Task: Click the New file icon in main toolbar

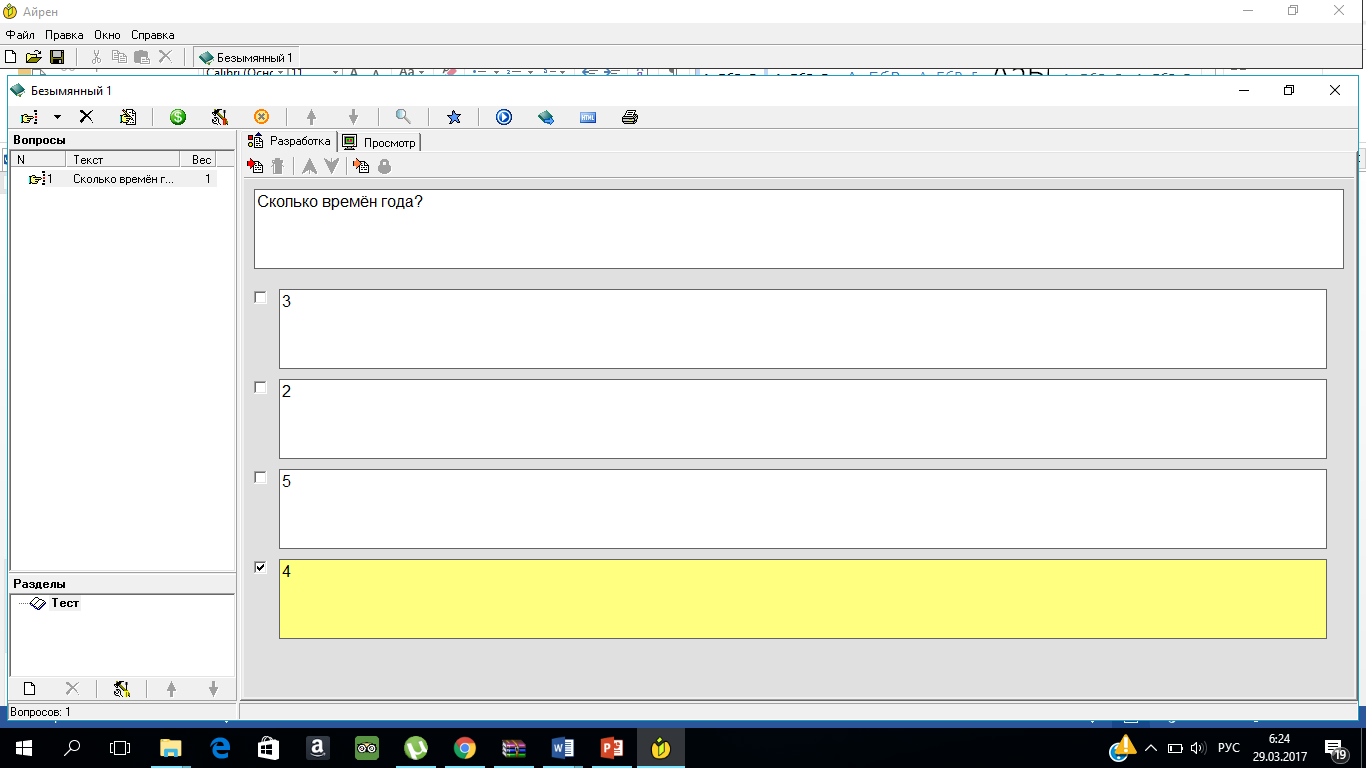Action: click(x=11, y=57)
